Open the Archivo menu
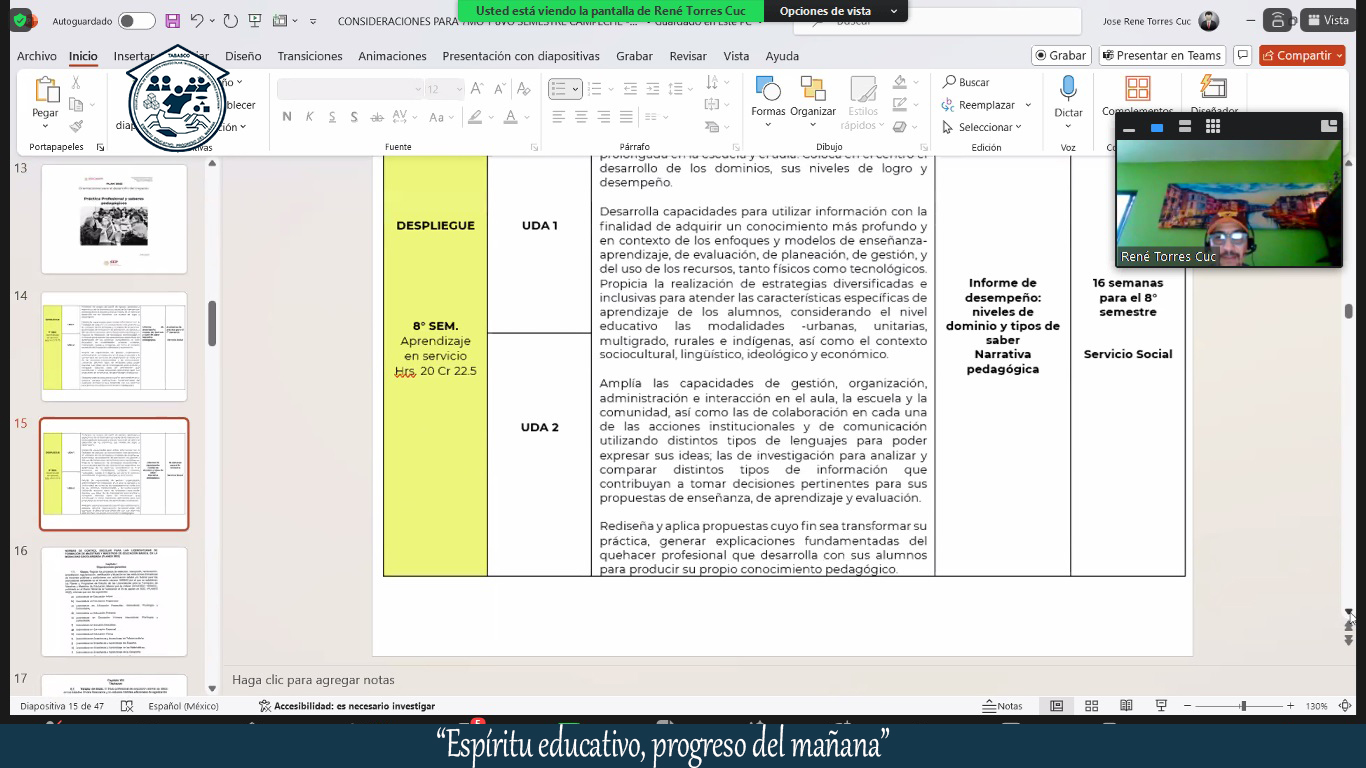Viewport: 1366px width, 768px height. pos(37,56)
